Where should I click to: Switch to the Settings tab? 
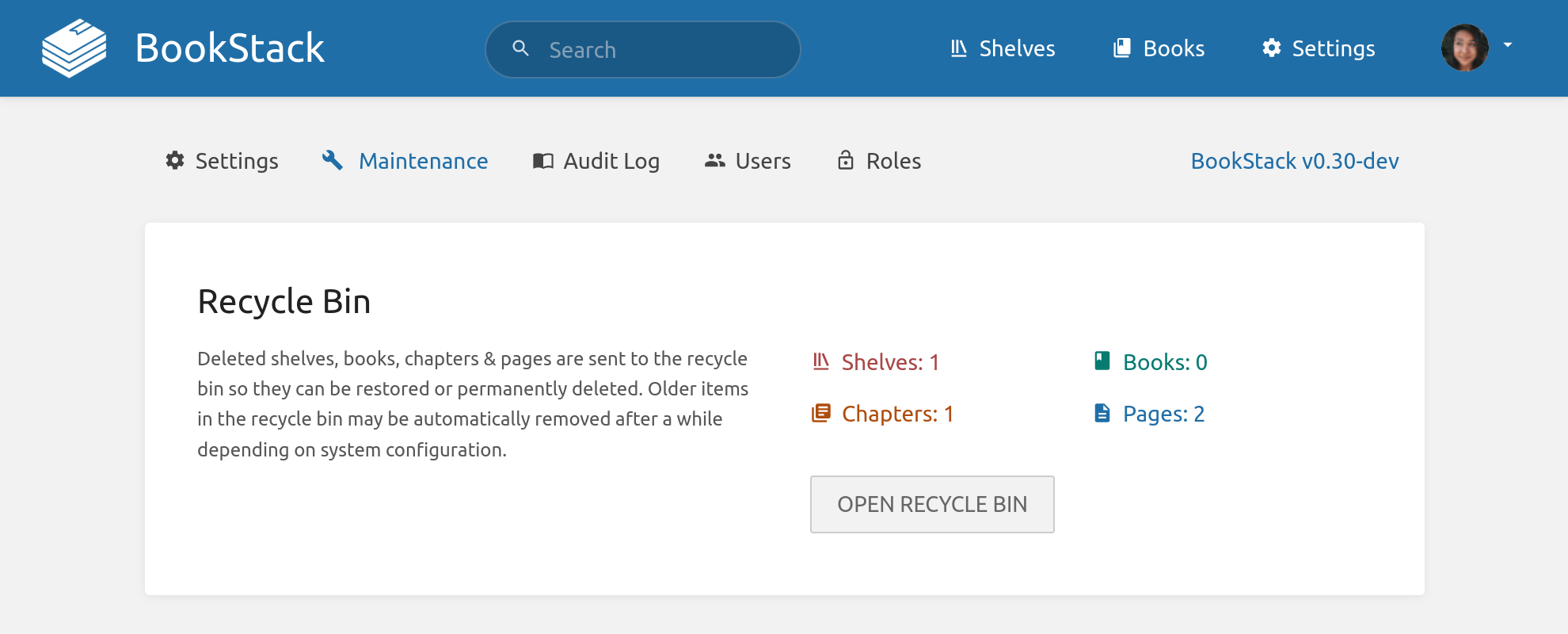[236, 161]
